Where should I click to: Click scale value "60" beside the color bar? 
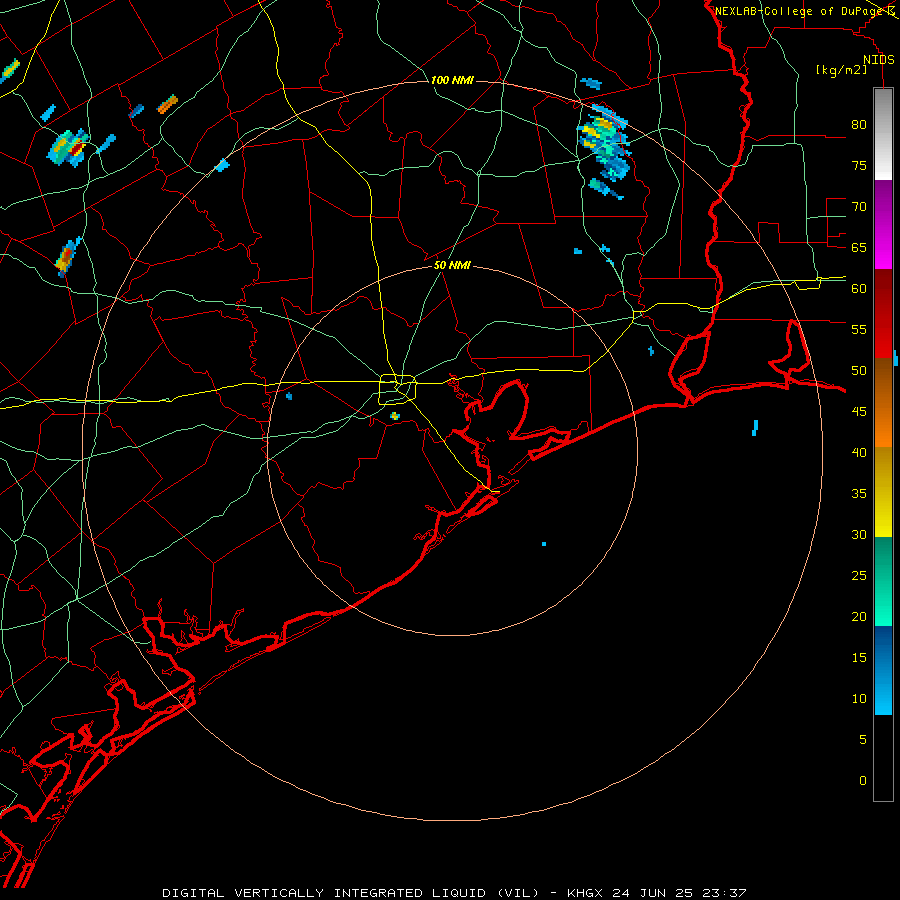coord(859,289)
